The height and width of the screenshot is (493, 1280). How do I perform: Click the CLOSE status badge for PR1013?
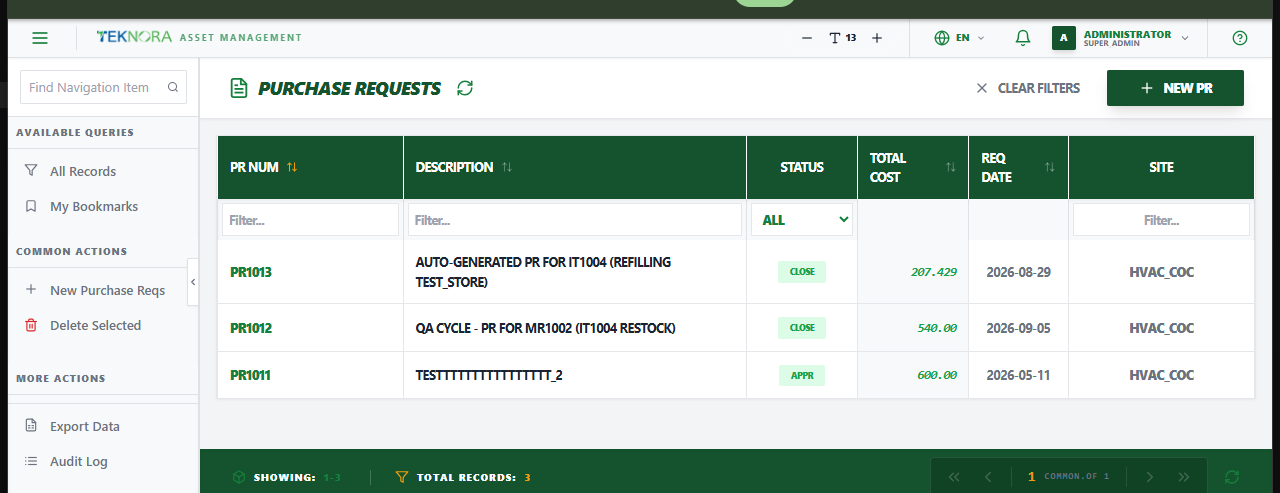click(x=802, y=272)
